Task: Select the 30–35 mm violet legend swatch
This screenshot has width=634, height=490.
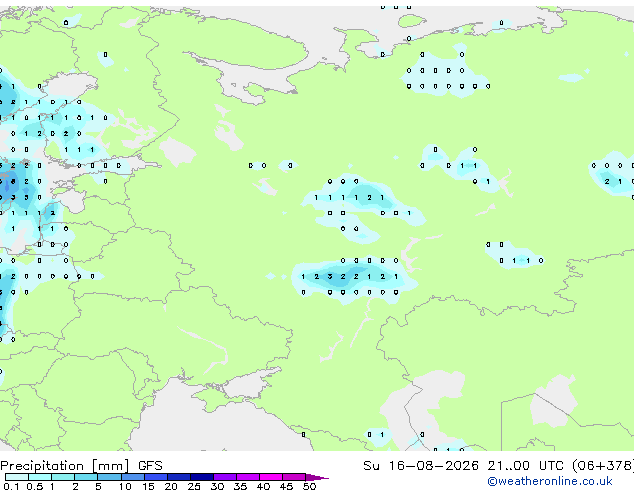Action: click(225, 477)
